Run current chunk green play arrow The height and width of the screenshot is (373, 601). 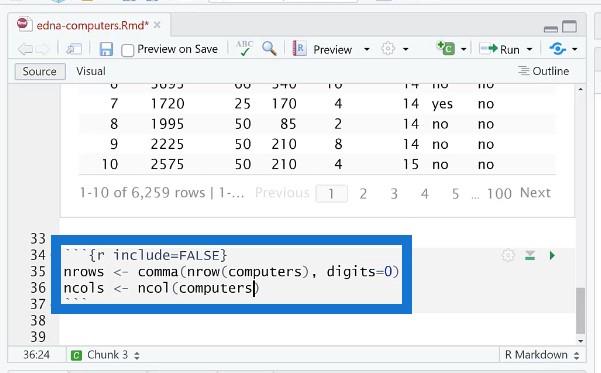(552, 255)
